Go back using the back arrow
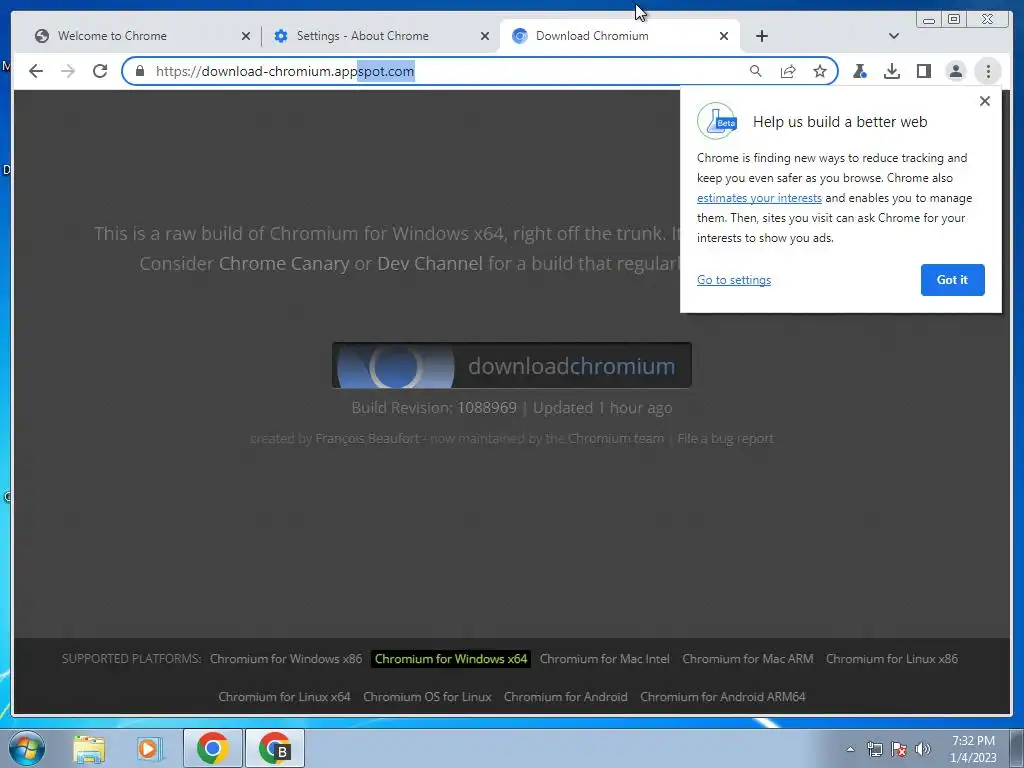Viewport: 1024px width, 768px height. click(x=36, y=71)
